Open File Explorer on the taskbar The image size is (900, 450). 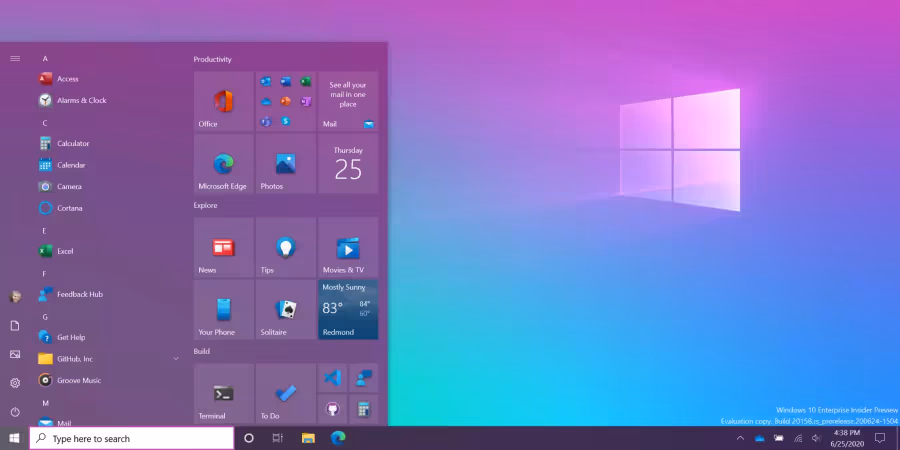tap(308, 439)
